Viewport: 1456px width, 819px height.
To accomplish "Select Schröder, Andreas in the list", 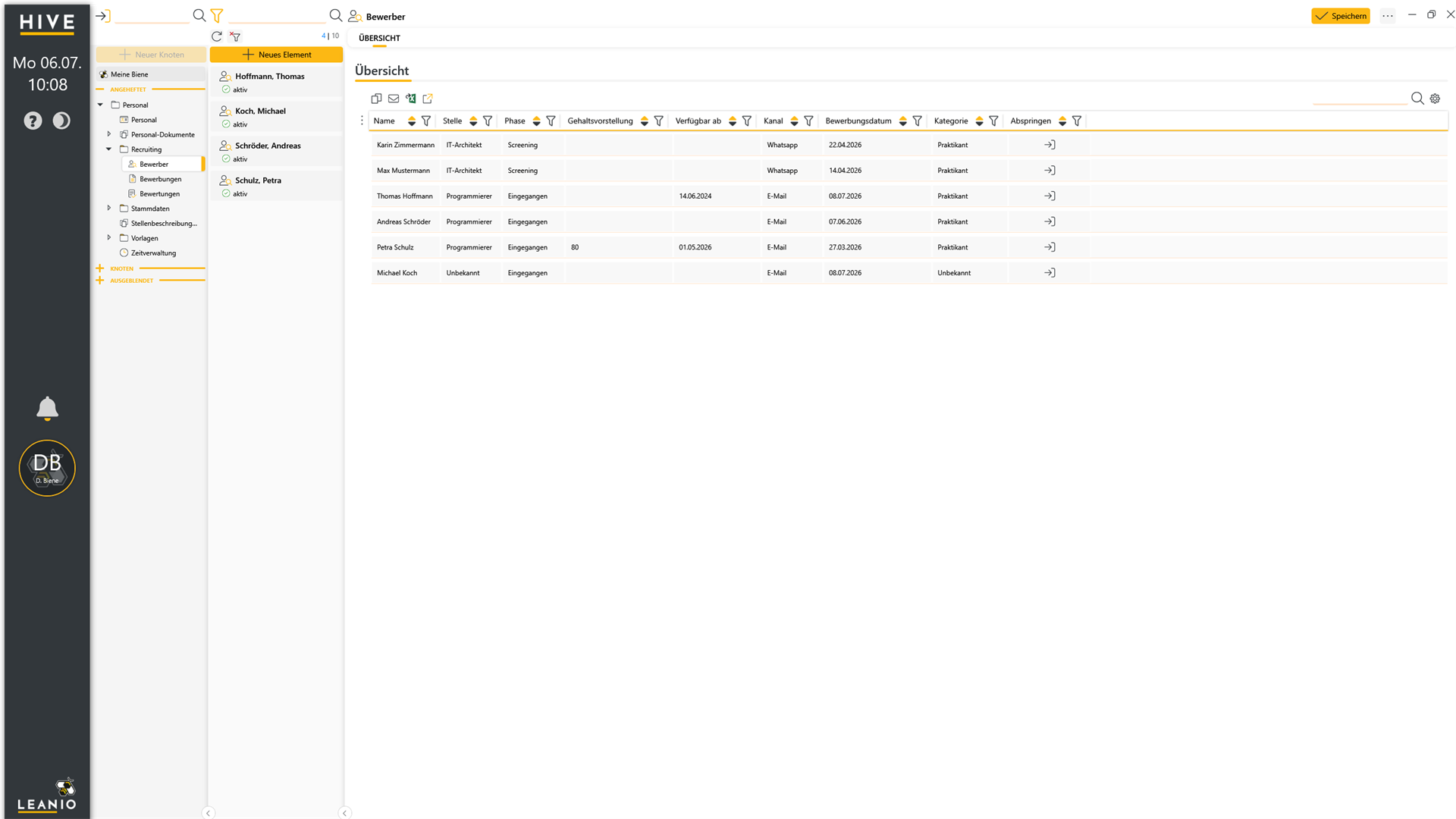I will click(x=276, y=152).
